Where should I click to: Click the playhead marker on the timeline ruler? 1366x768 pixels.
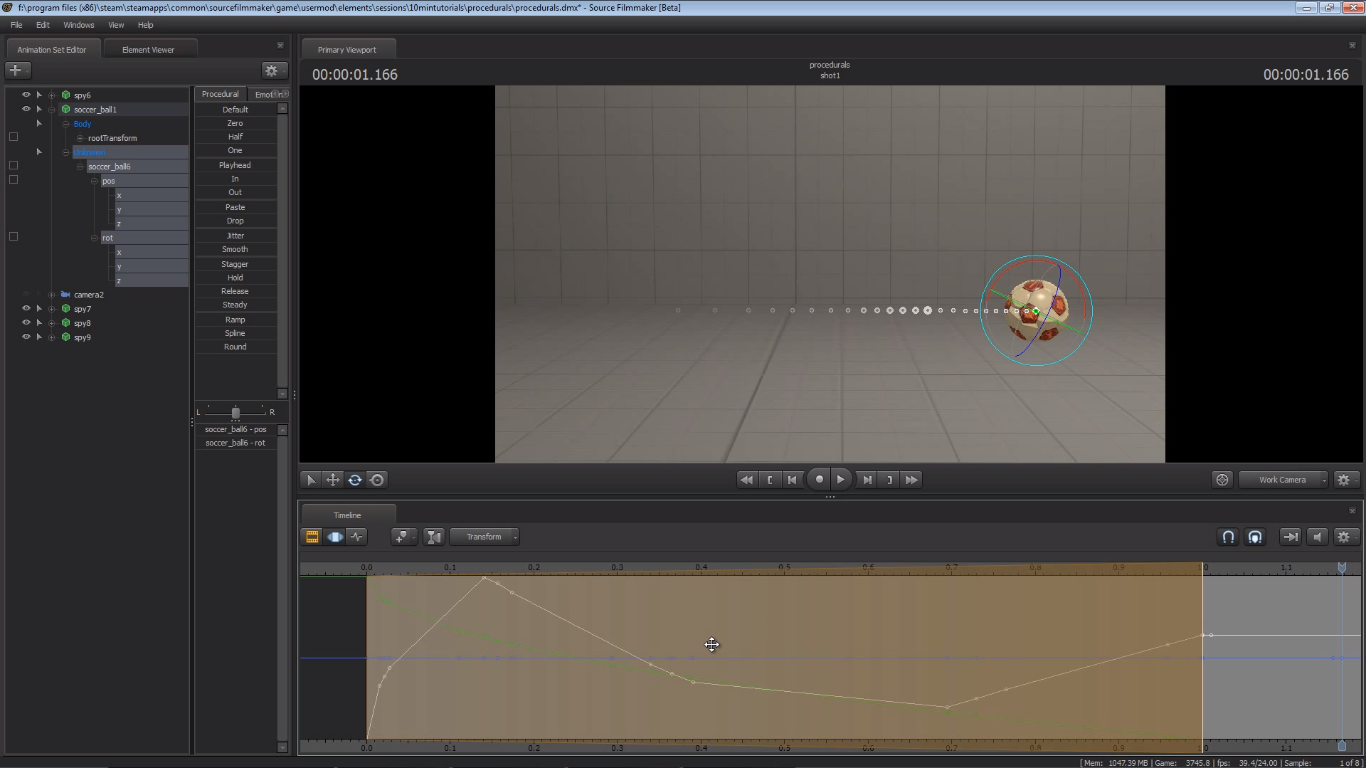click(x=1342, y=567)
